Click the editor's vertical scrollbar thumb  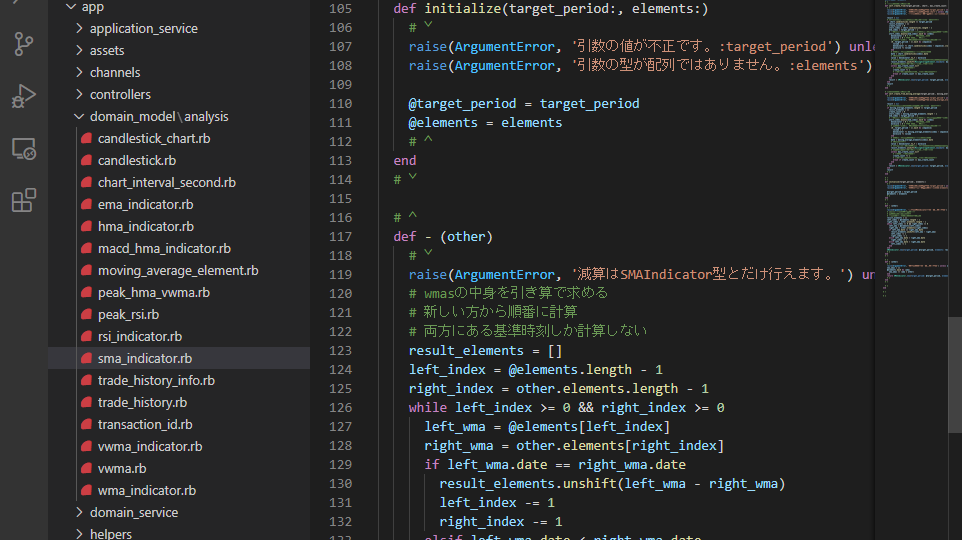click(x=955, y=374)
